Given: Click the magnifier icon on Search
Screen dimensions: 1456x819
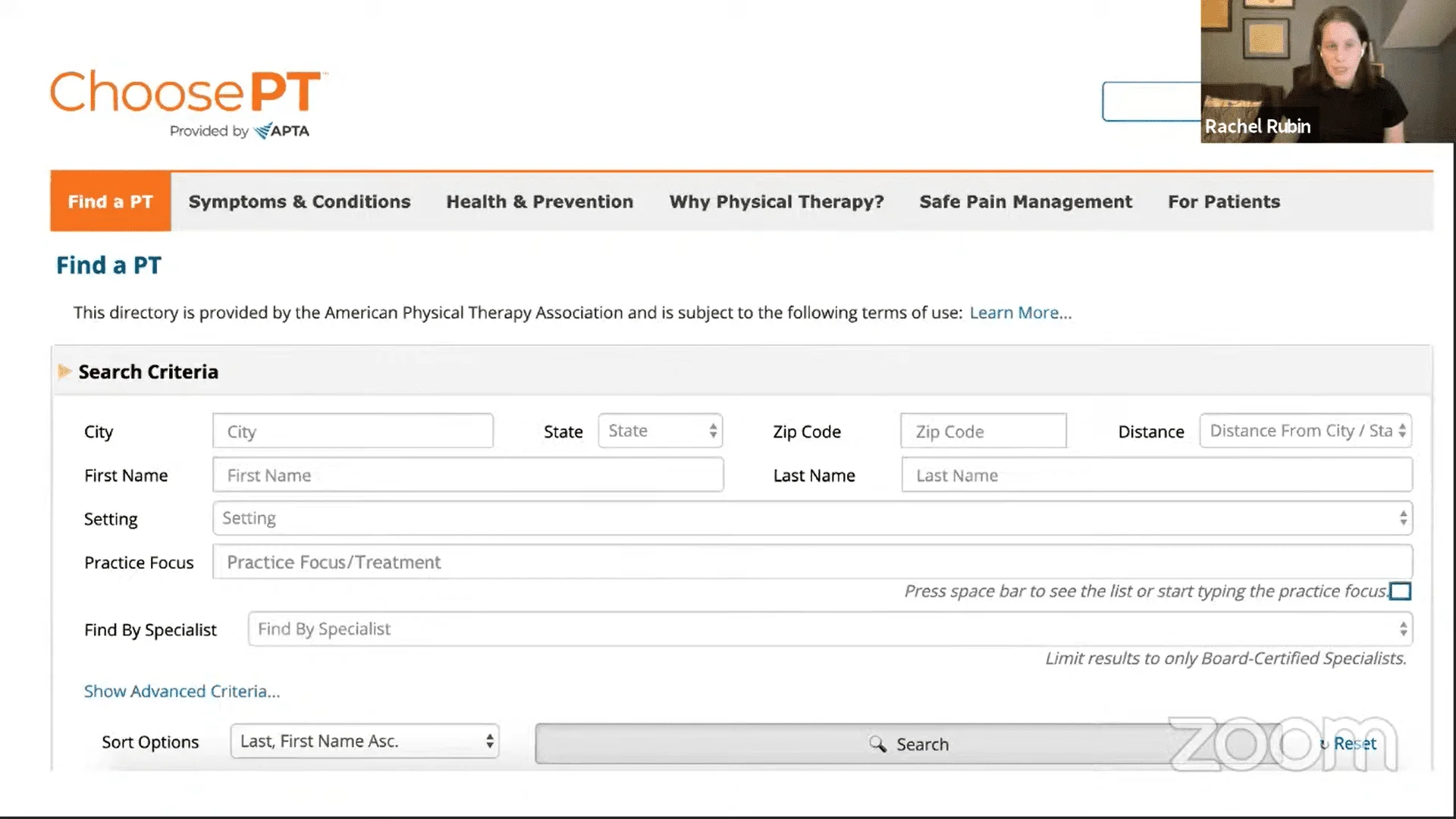Looking at the screenshot, I should click(877, 744).
